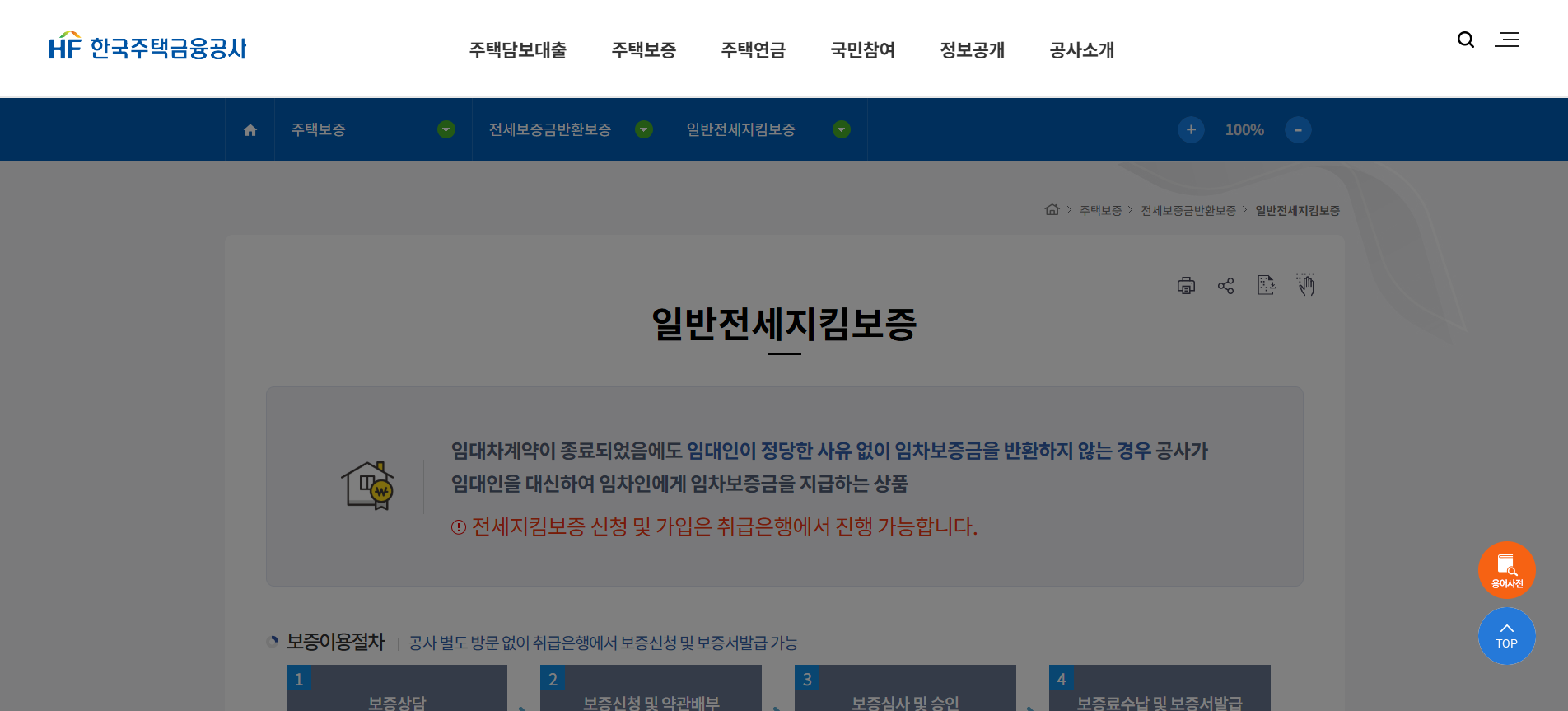Click the hand pointer icon

[x=1305, y=284]
